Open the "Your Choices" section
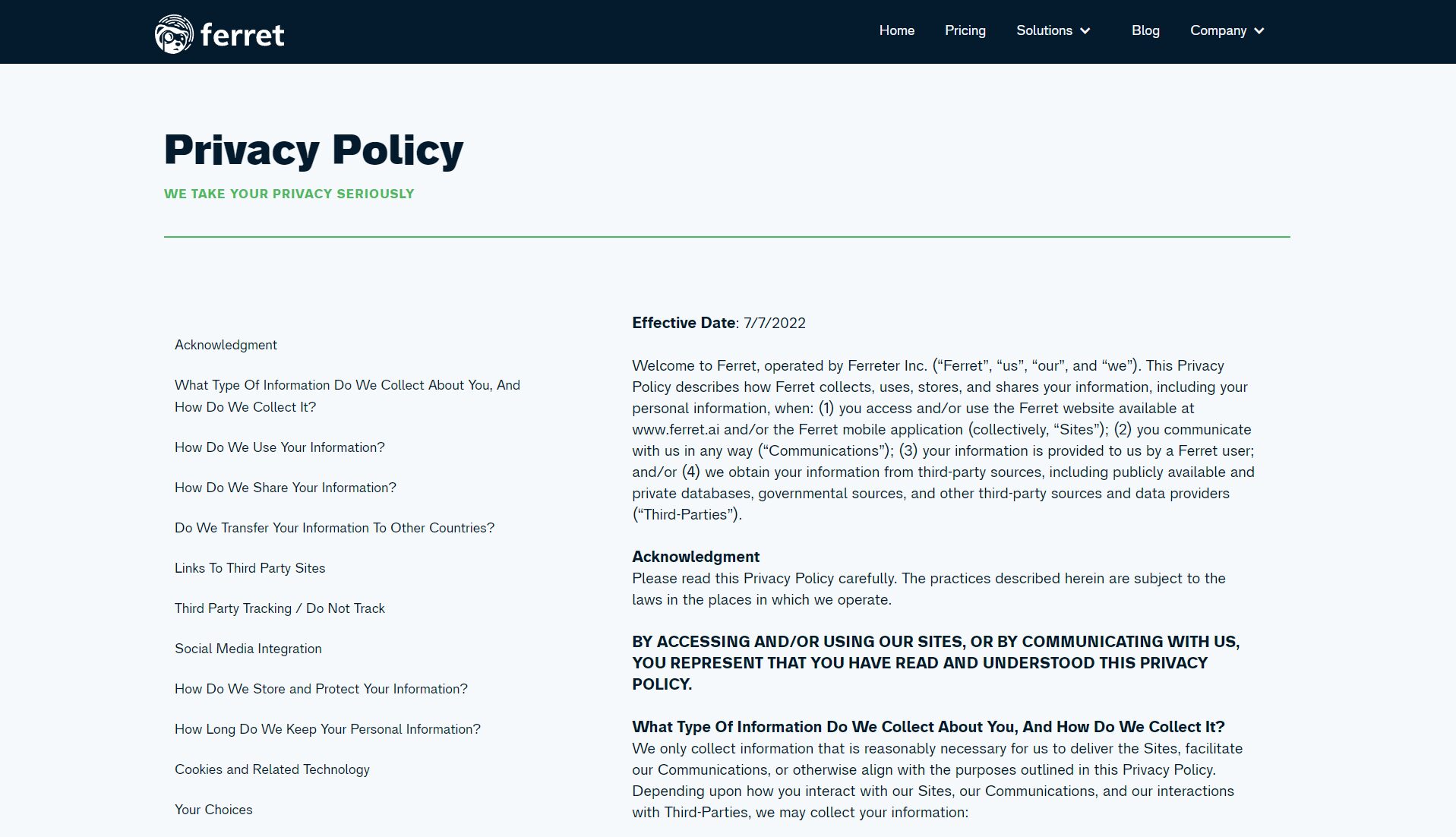 pos(213,810)
